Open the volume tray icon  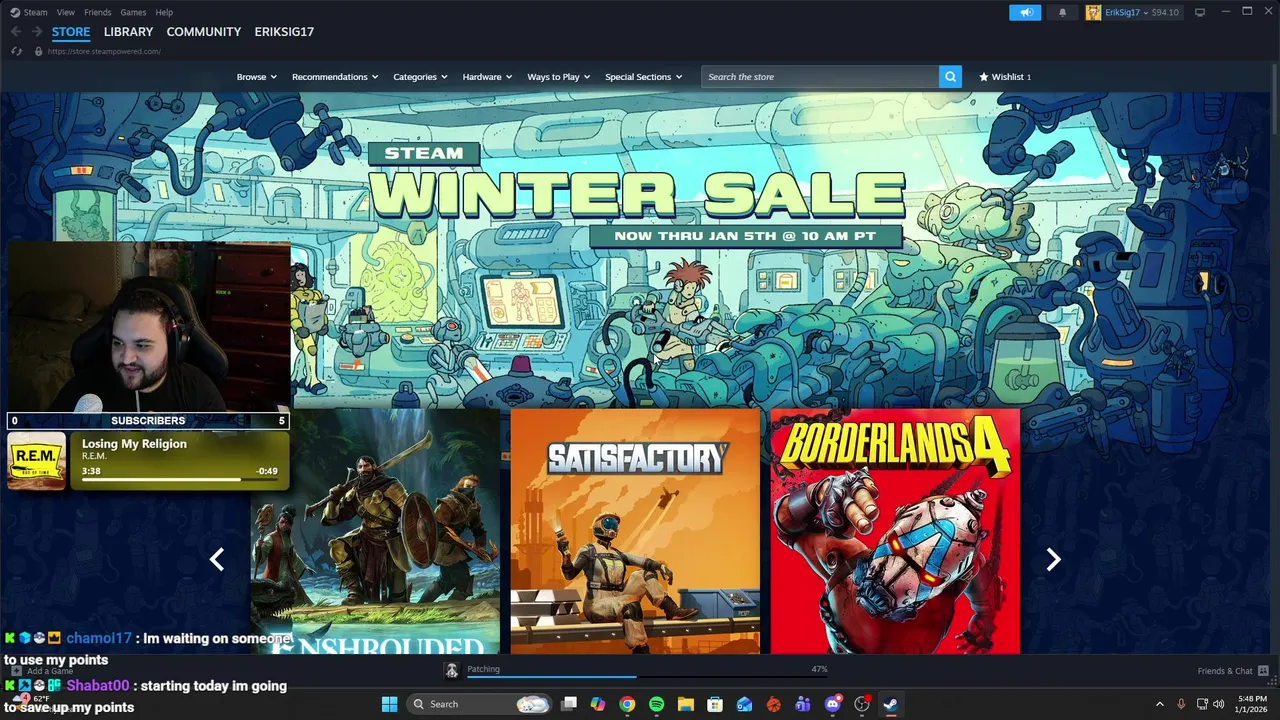pos(1218,704)
